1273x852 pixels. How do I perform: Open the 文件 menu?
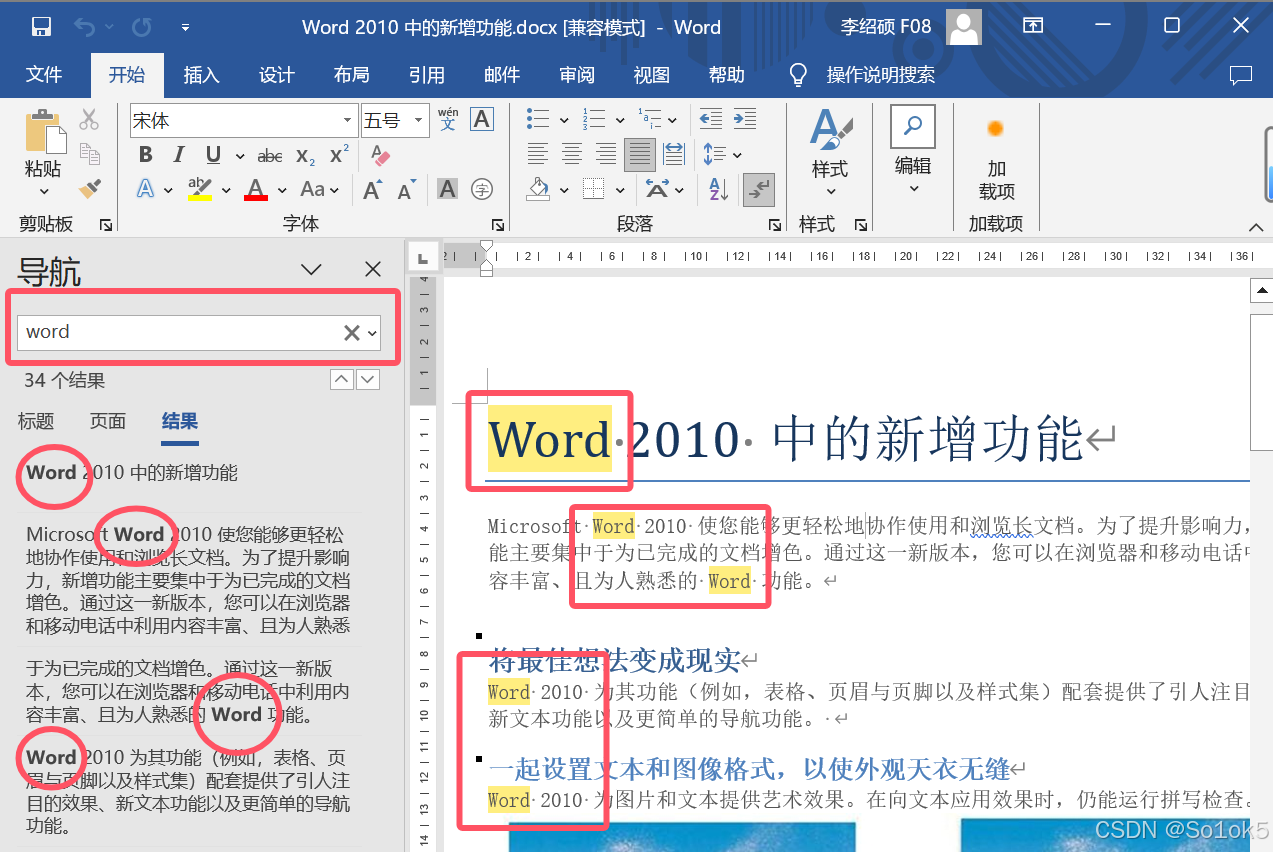(44, 75)
